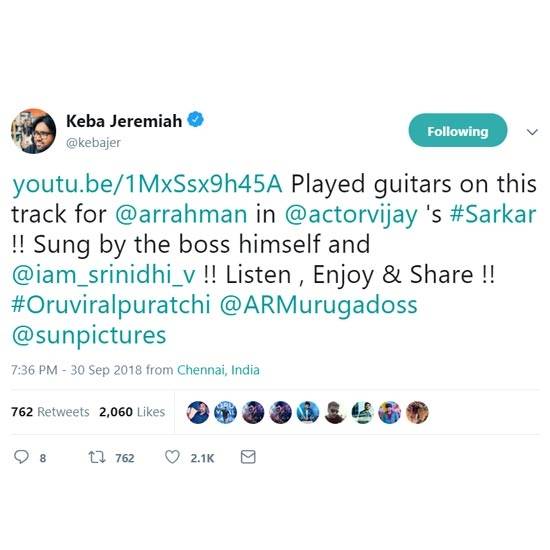Open the @ARMurugadoss mention

pos(318,305)
